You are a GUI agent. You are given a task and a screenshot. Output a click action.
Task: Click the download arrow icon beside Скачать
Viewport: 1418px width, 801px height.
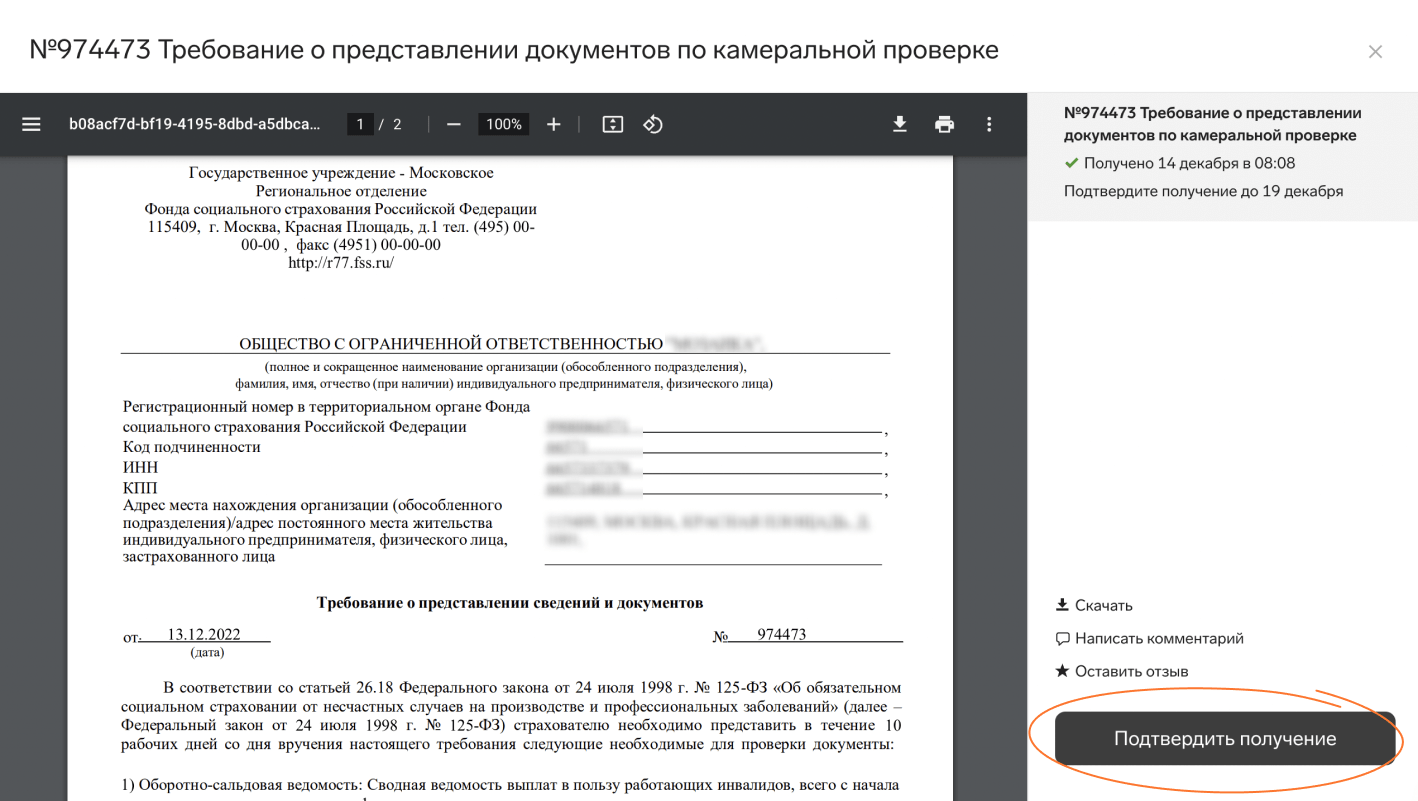point(1062,605)
